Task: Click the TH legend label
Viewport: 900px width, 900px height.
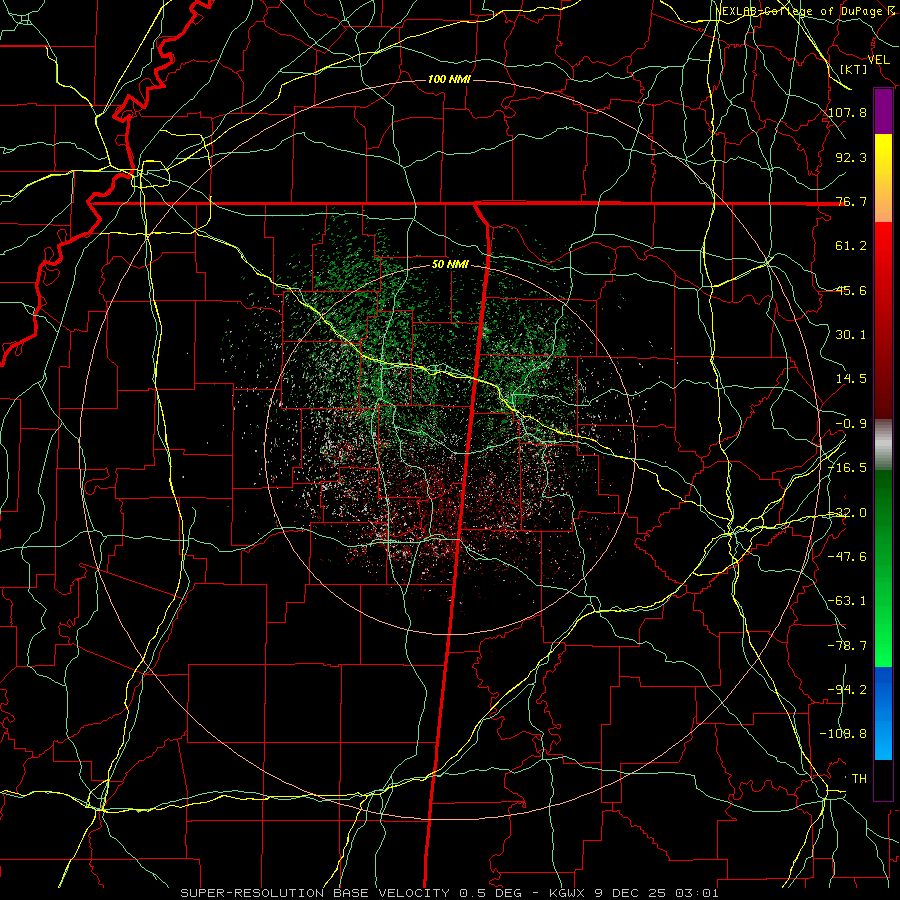Action: 859,779
